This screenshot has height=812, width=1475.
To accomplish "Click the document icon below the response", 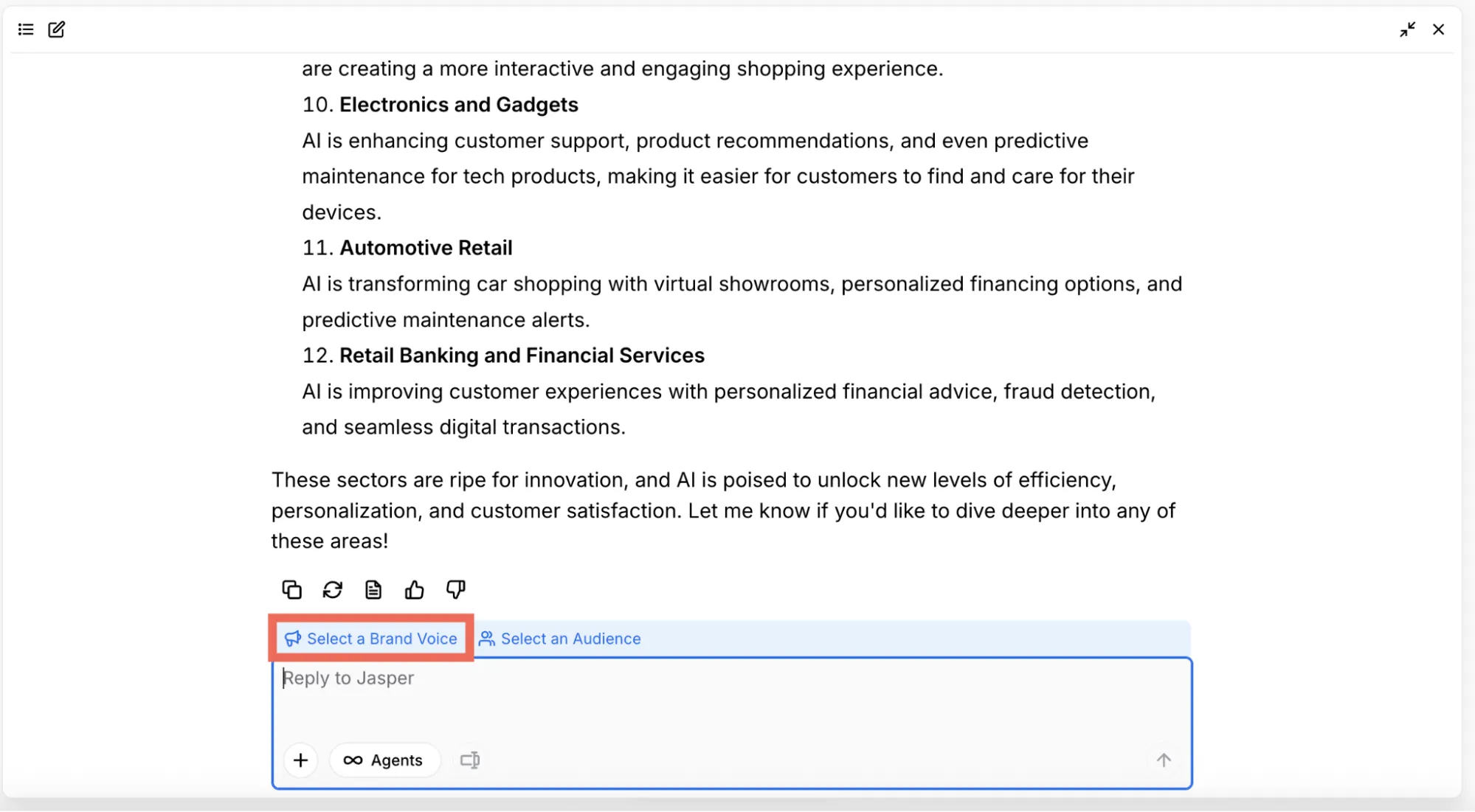I will [x=373, y=590].
